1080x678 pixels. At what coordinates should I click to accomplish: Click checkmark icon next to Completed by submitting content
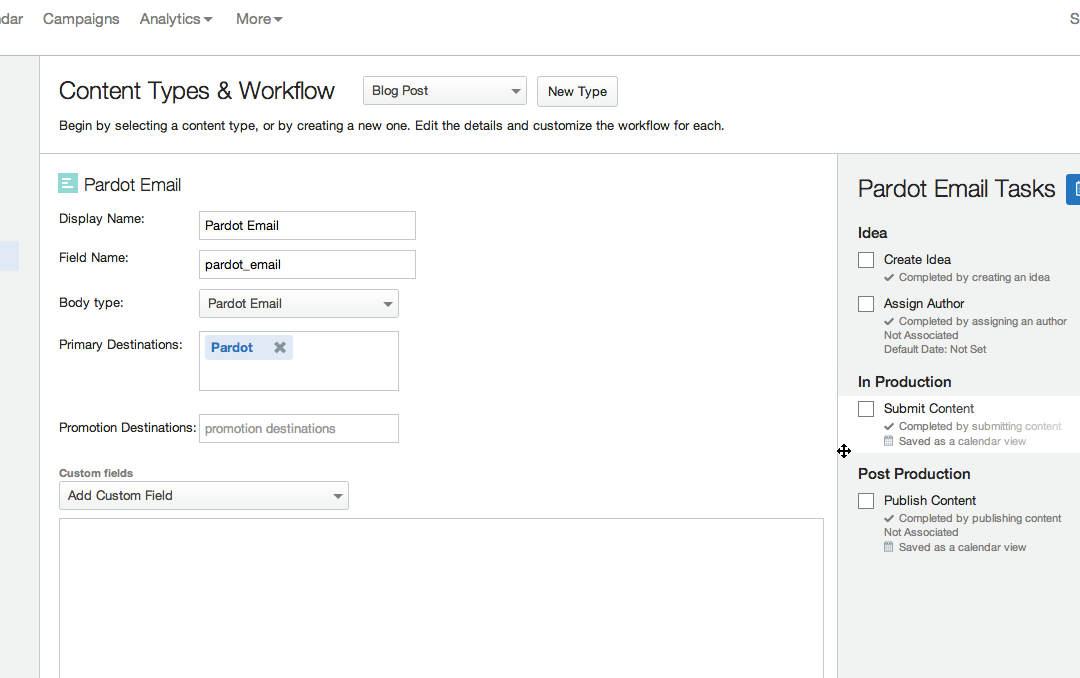[x=889, y=427]
